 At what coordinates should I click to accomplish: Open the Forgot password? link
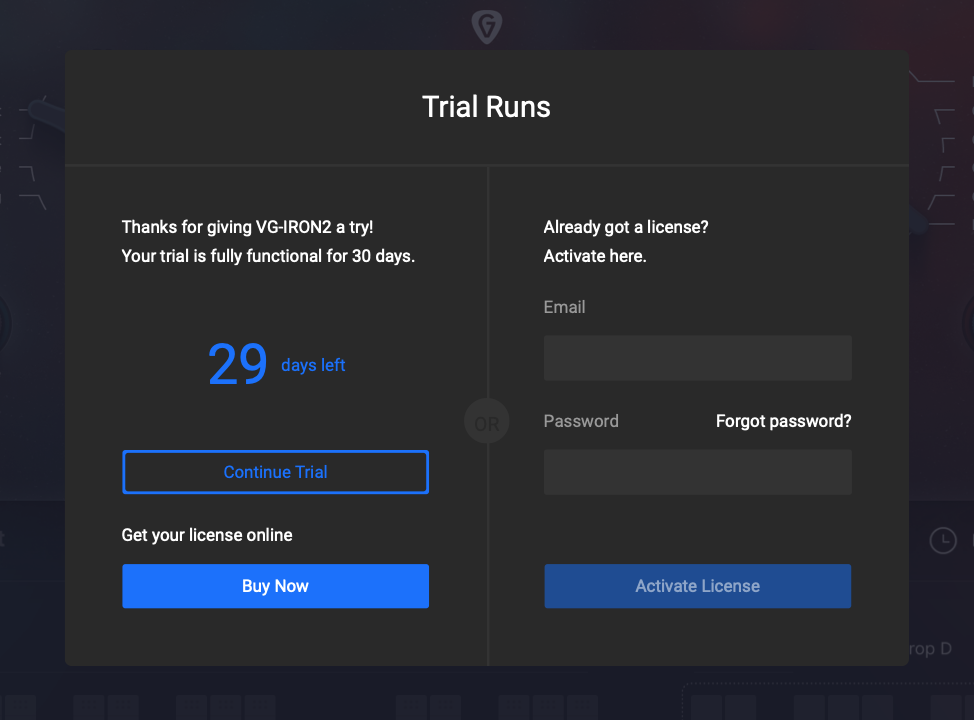pos(783,421)
